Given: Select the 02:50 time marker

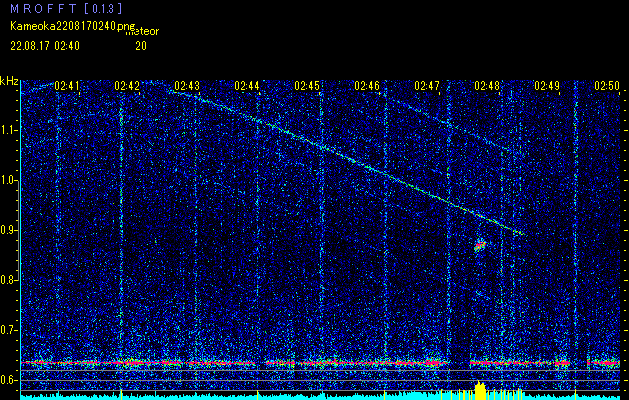Looking at the screenshot, I should (x=607, y=86).
